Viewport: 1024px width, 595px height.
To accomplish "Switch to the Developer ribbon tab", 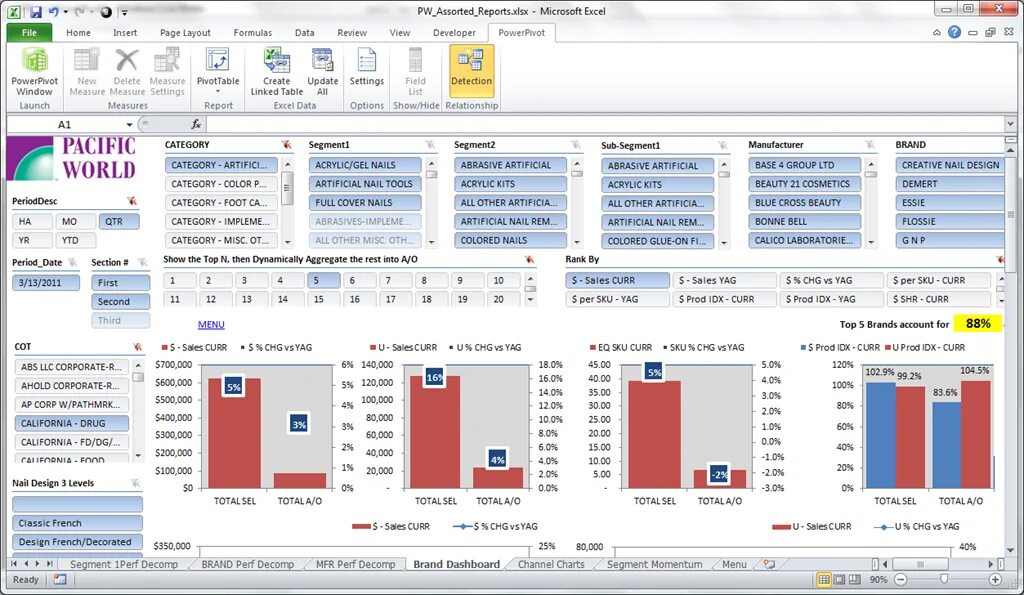I will pyautogui.click(x=454, y=33).
